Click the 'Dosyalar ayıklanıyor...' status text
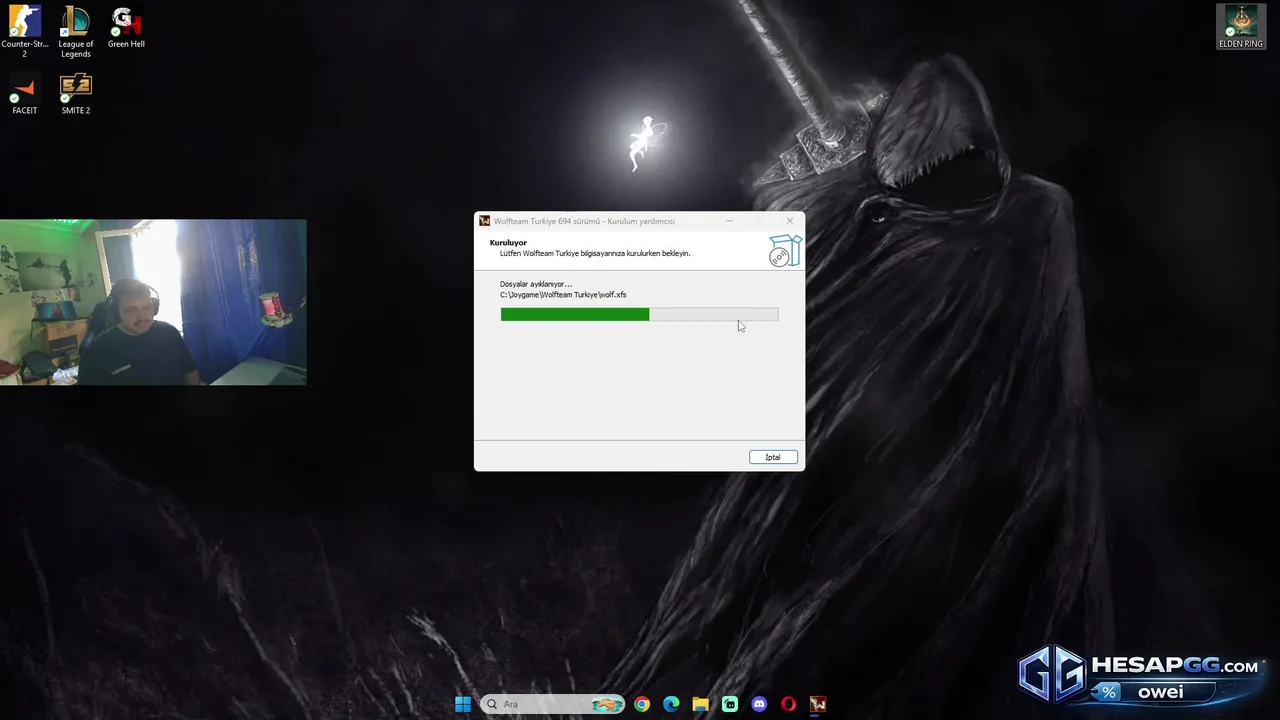This screenshot has width=1280, height=720. [x=536, y=284]
